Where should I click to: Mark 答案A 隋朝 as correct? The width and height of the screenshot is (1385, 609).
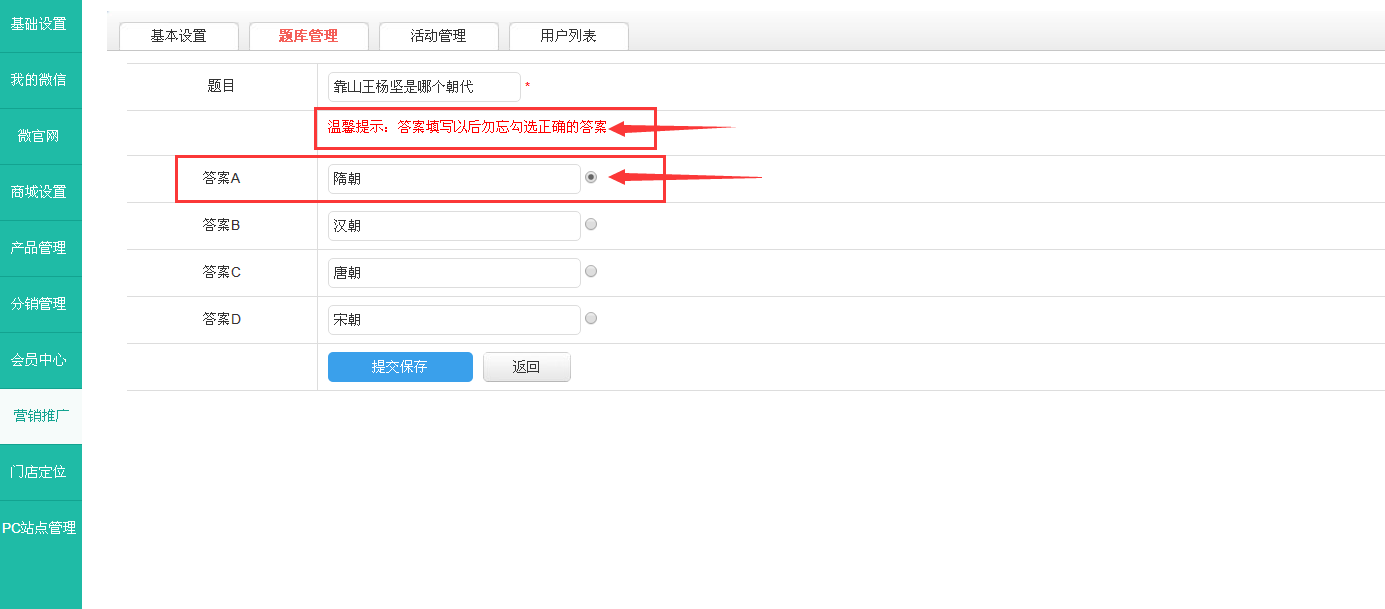591,177
